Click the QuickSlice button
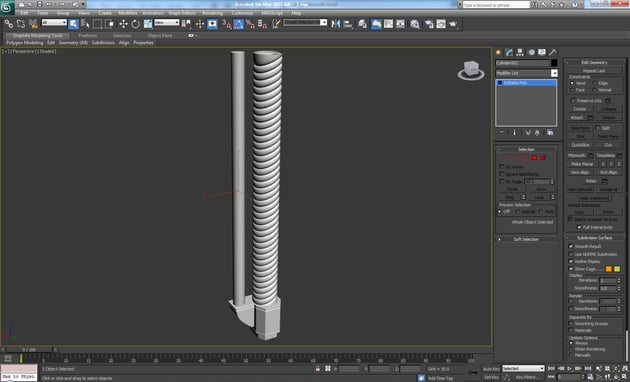Viewport: 630px width, 382px height. tap(580, 145)
